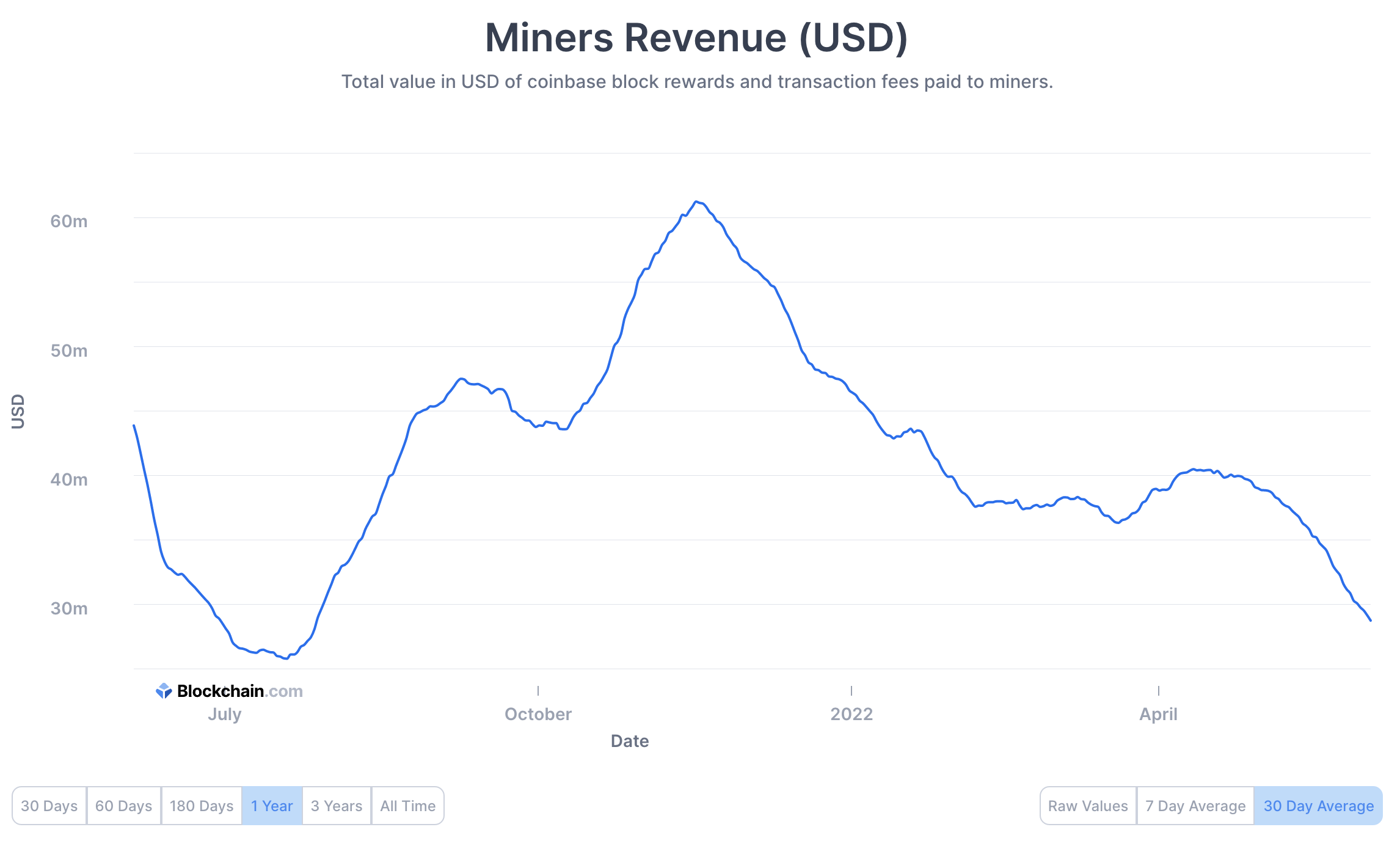
Task: Click the 60m y-axis label
Action: click(x=68, y=221)
